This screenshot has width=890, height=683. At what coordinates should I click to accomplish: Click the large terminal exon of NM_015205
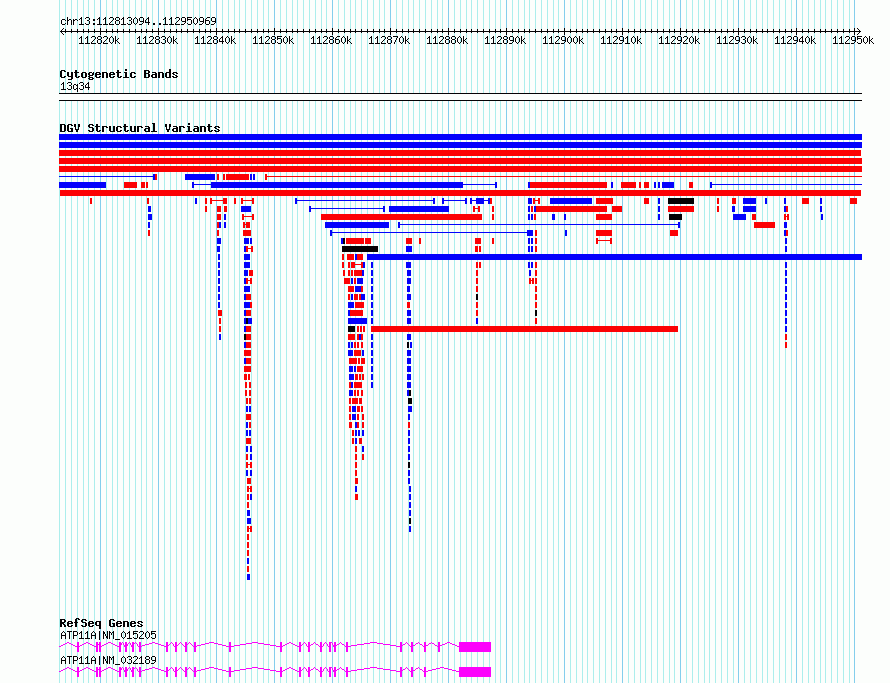tap(475, 647)
